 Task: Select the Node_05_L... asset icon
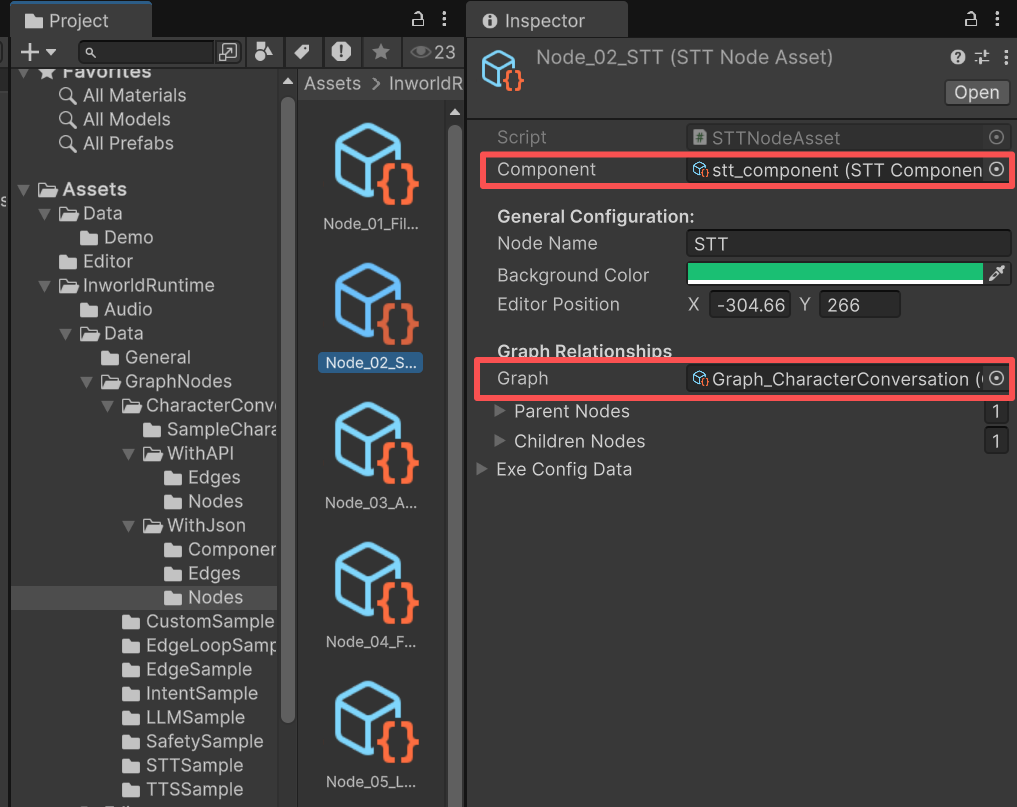[x=375, y=722]
